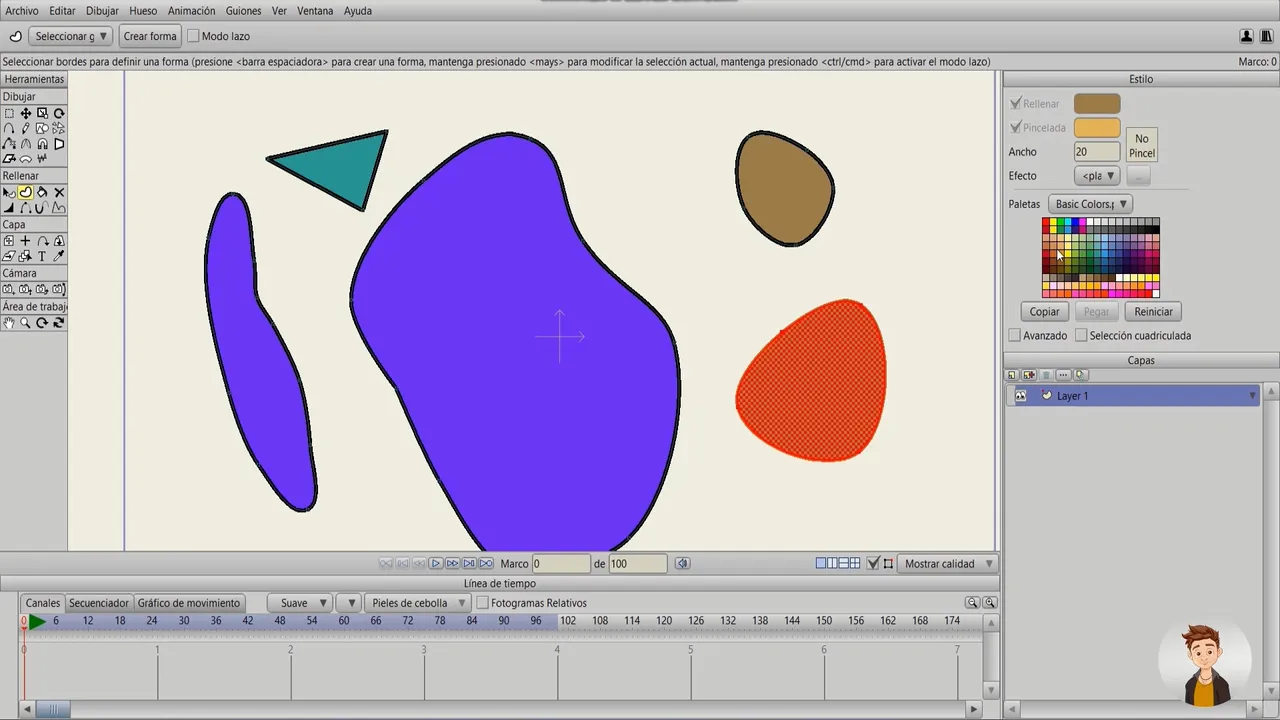Click the Reiniciar style button
The width and height of the screenshot is (1280, 720).
click(x=1153, y=312)
